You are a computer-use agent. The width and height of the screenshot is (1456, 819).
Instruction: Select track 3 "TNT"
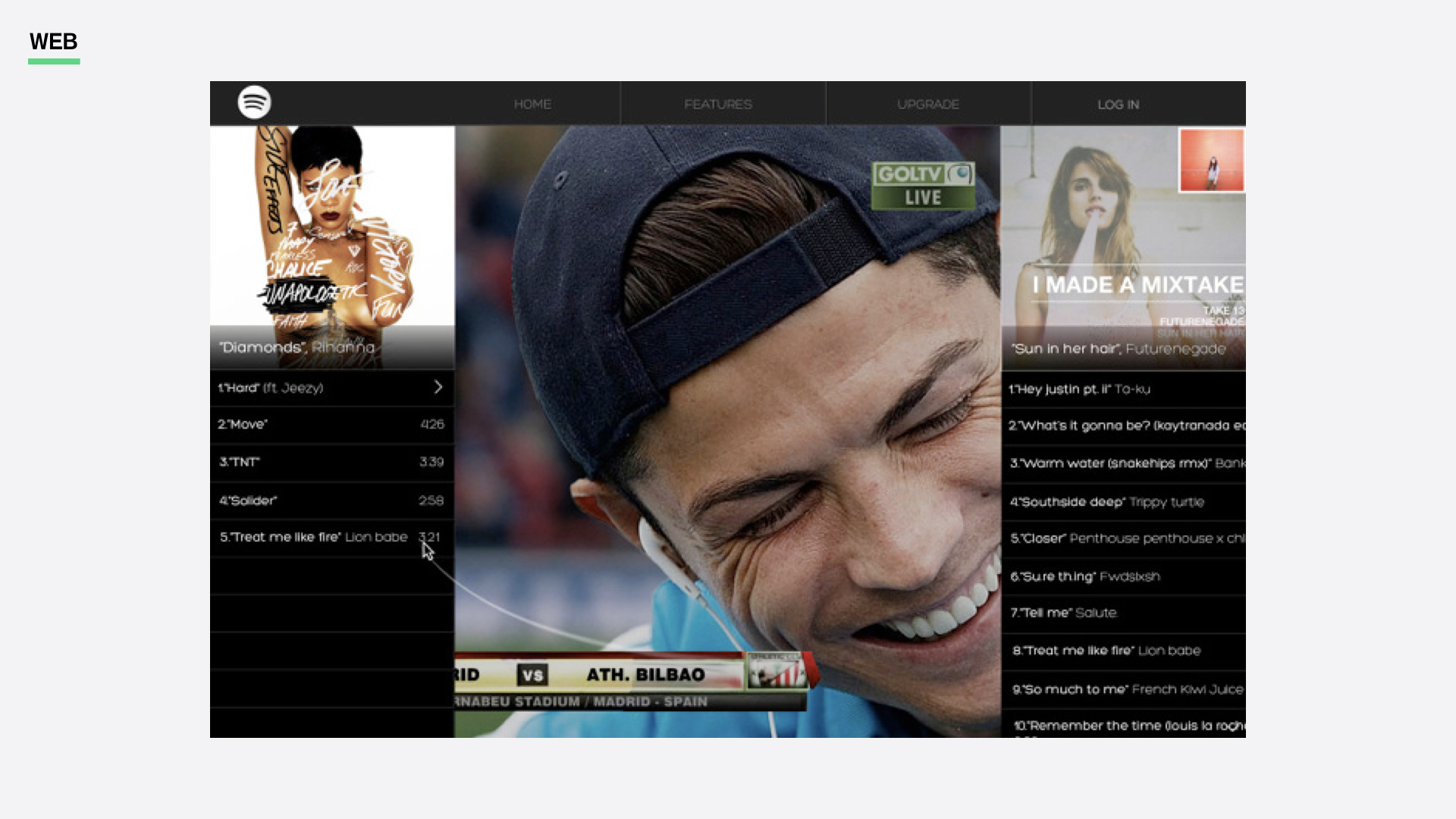[332, 462]
